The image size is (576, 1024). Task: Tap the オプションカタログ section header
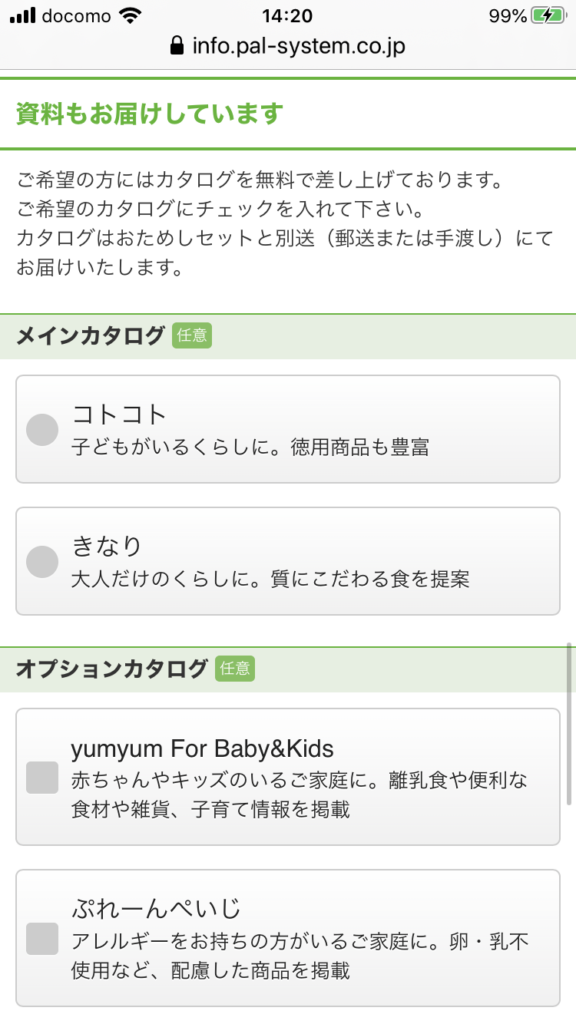[288, 669]
